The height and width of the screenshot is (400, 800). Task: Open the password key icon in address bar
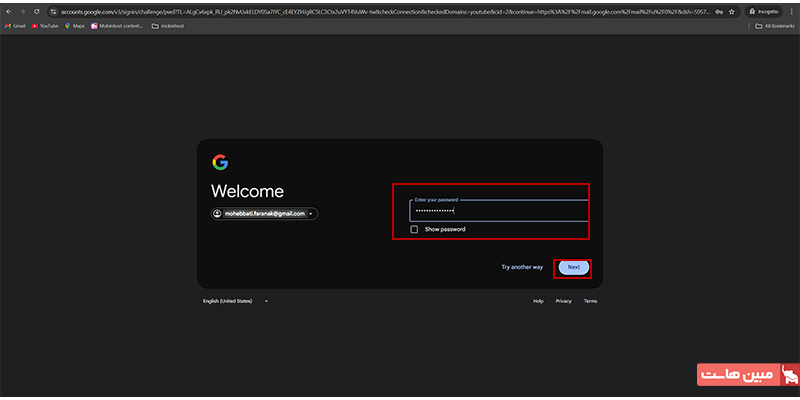pos(719,11)
